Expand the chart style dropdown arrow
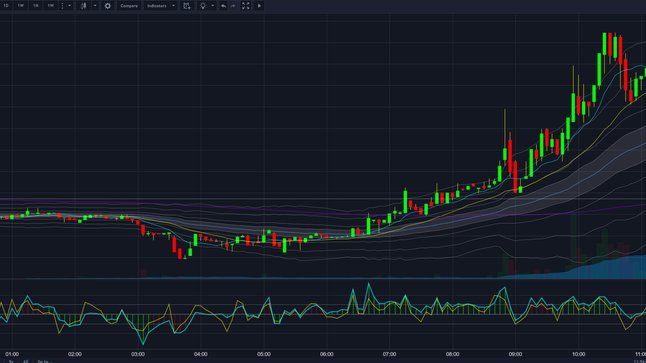This screenshot has height=363, width=646. pos(95,6)
